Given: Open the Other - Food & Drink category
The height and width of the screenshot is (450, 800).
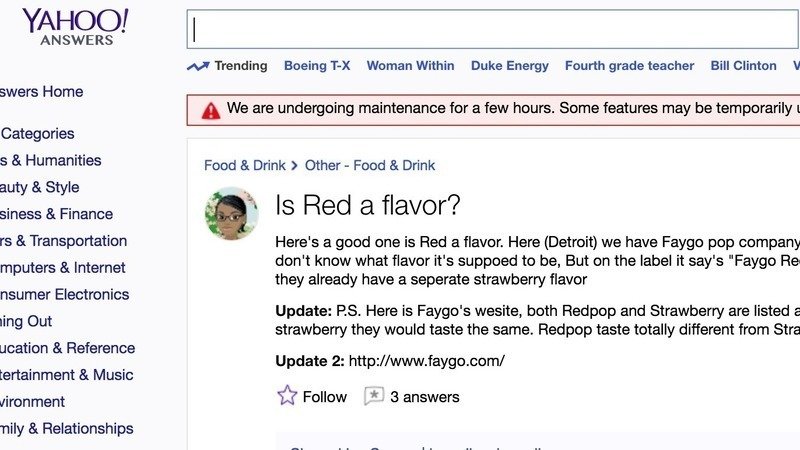Looking at the screenshot, I should [370, 165].
